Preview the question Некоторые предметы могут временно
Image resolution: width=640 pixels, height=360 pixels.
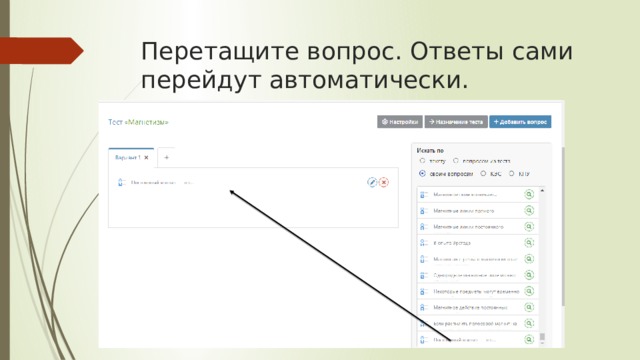pos(529,291)
